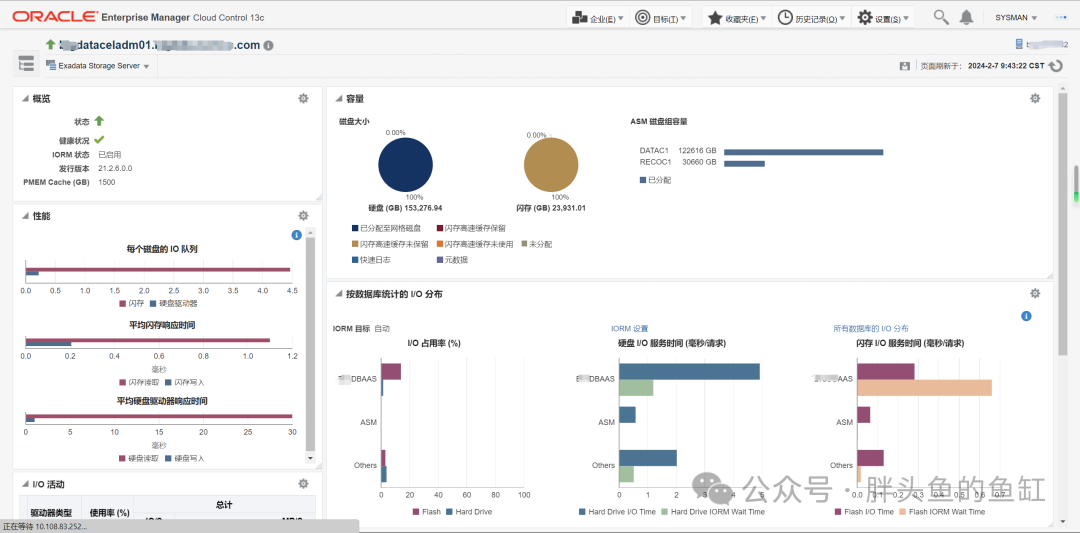Click the green up arrow beside hostname
Screen dimensions: 1080x533
click(x=50, y=45)
